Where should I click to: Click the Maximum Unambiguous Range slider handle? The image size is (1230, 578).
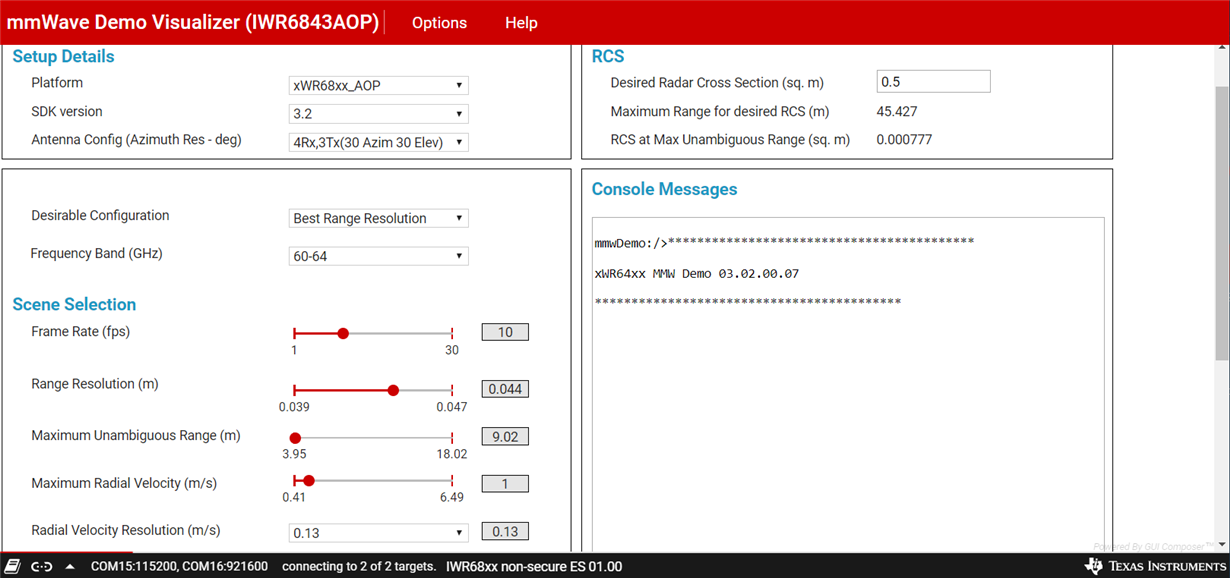point(295,438)
